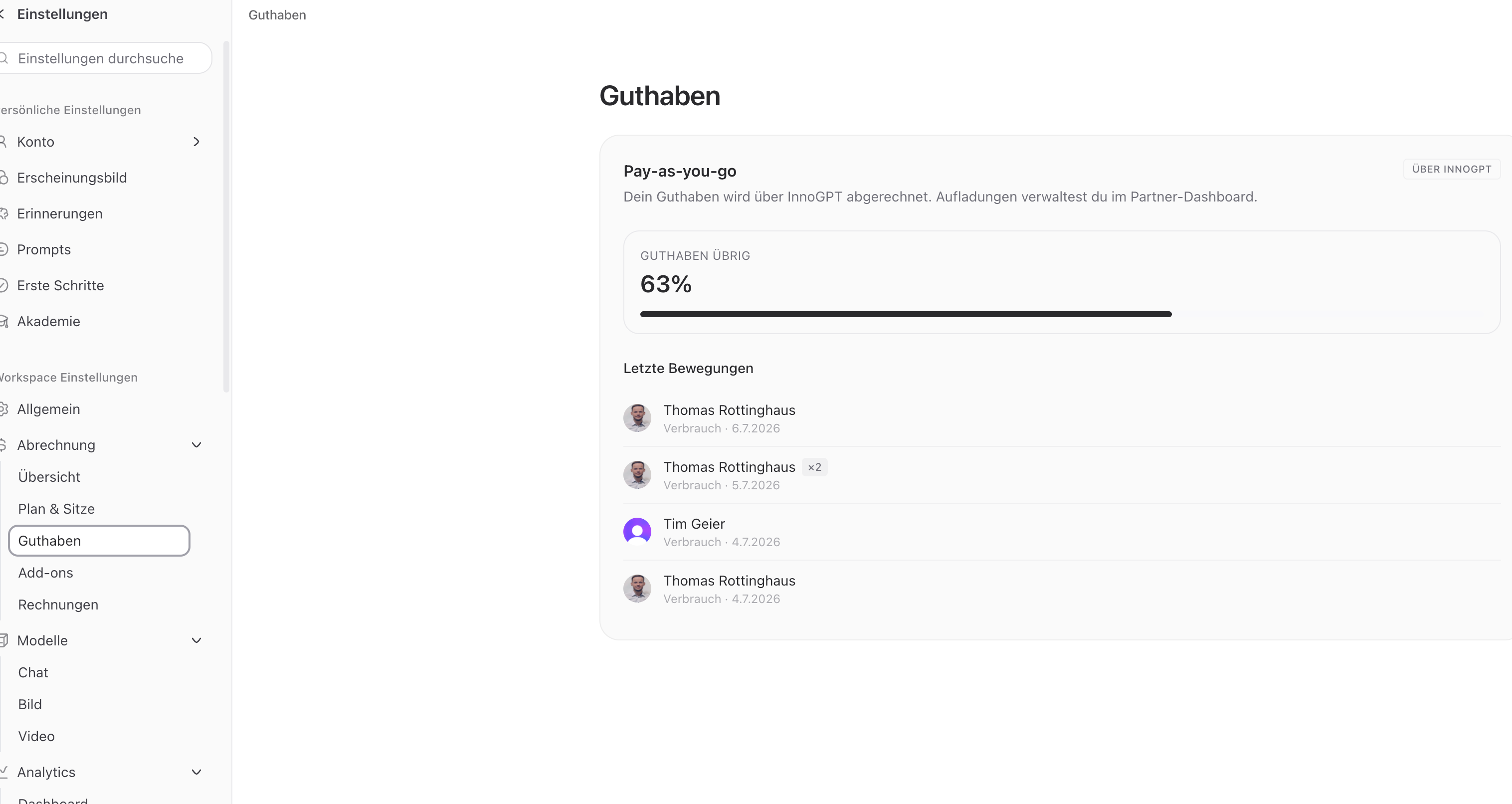Focus the Einstellungen durchsuchen search field
The image size is (1512, 804).
coord(105,58)
